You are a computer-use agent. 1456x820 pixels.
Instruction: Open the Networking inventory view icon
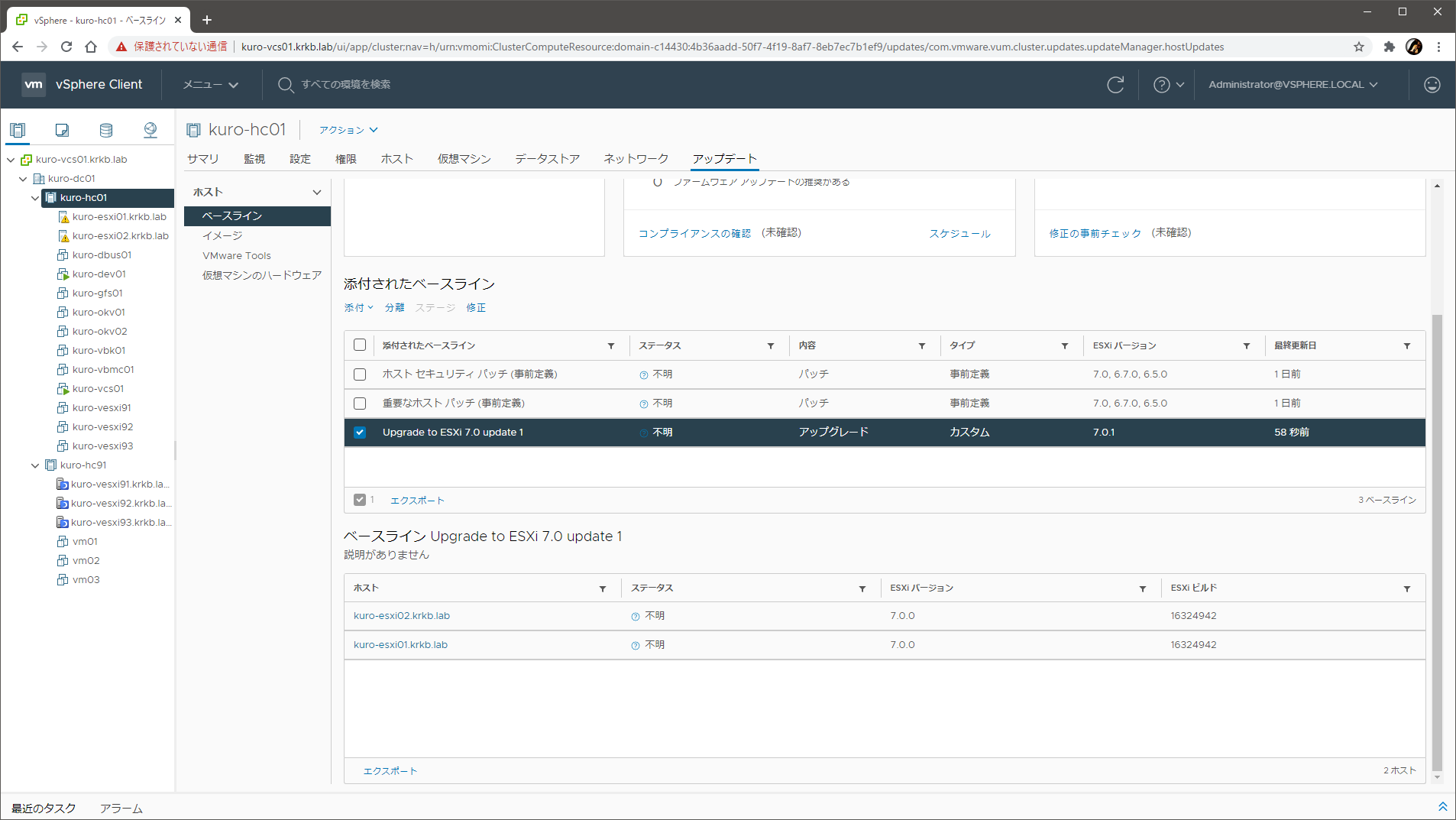[150, 130]
